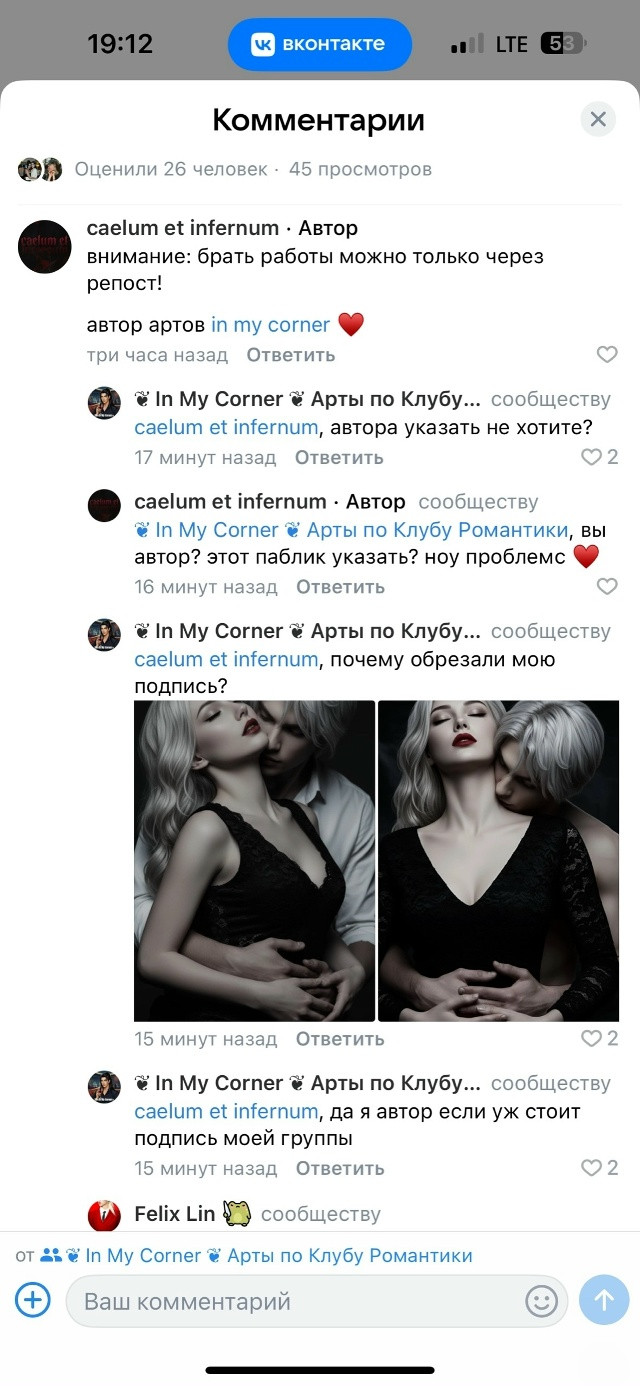This screenshot has height=1386, width=640.
Task: Open In My Corner avatar on first reply
Action: coord(104,403)
